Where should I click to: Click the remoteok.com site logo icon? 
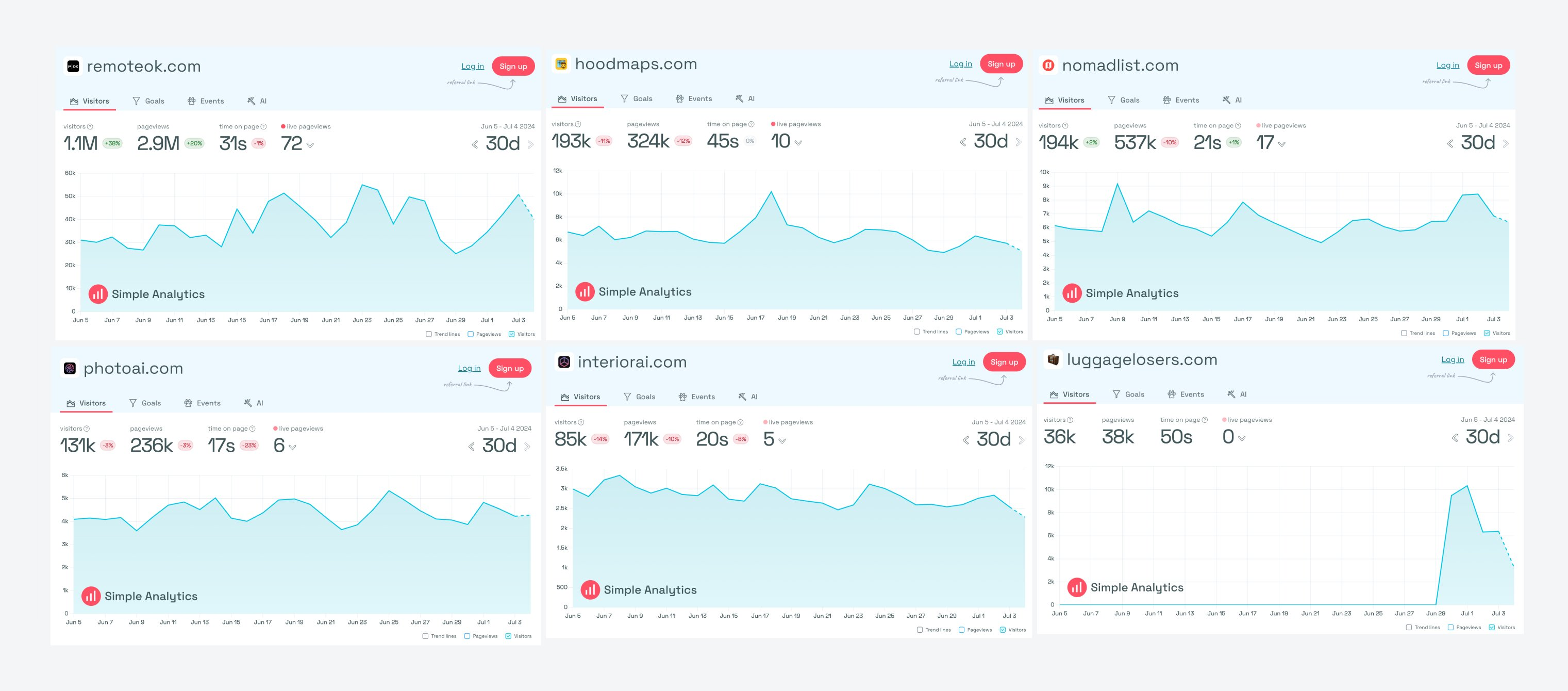[73, 67]
